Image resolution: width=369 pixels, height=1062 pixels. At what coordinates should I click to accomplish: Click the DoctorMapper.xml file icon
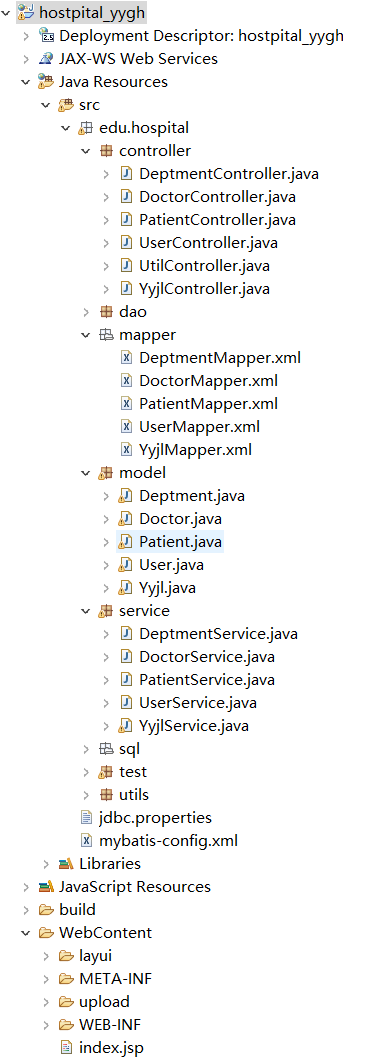[126, 381]
